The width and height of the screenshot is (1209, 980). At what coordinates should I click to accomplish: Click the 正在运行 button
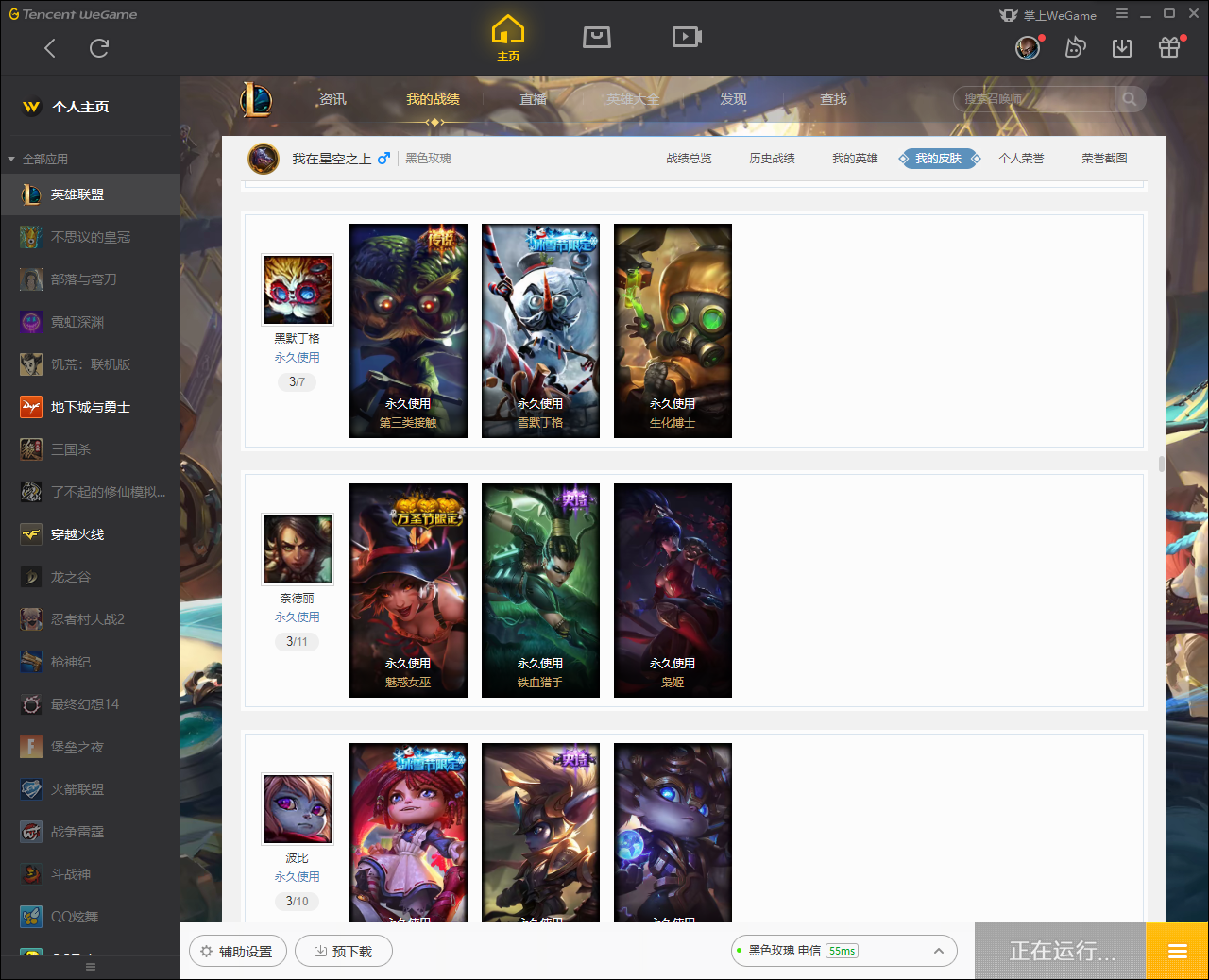click(x=1061, y=951)
